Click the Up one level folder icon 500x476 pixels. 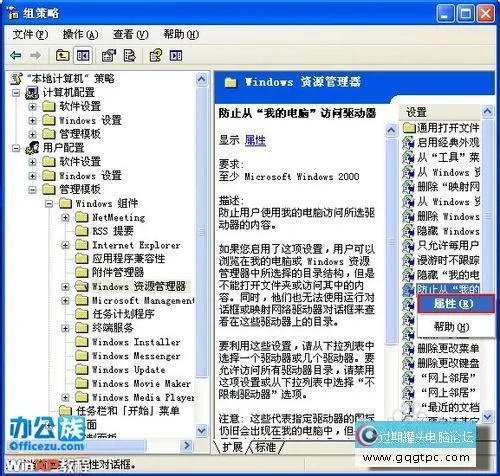coord(63,55)
